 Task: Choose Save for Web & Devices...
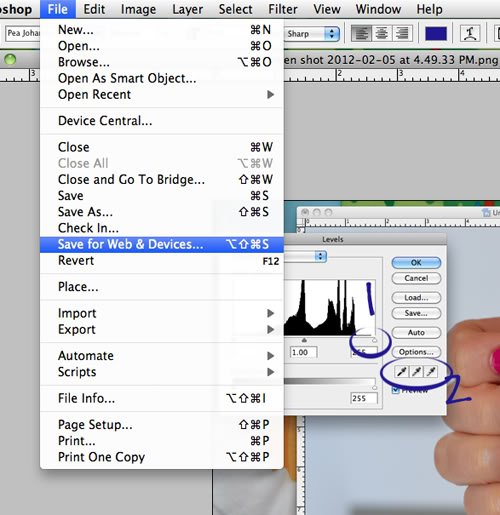pos(162,244)
